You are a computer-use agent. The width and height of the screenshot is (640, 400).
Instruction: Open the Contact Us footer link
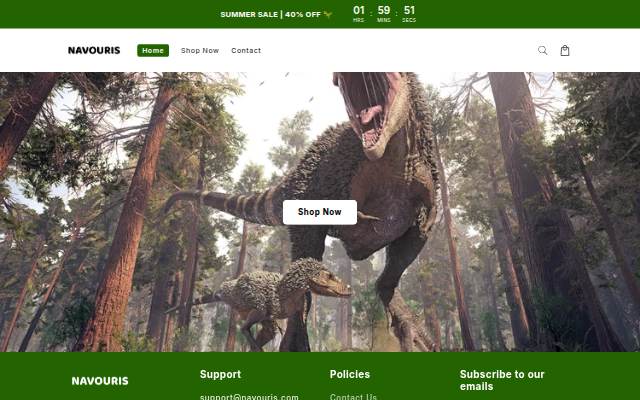353,397
